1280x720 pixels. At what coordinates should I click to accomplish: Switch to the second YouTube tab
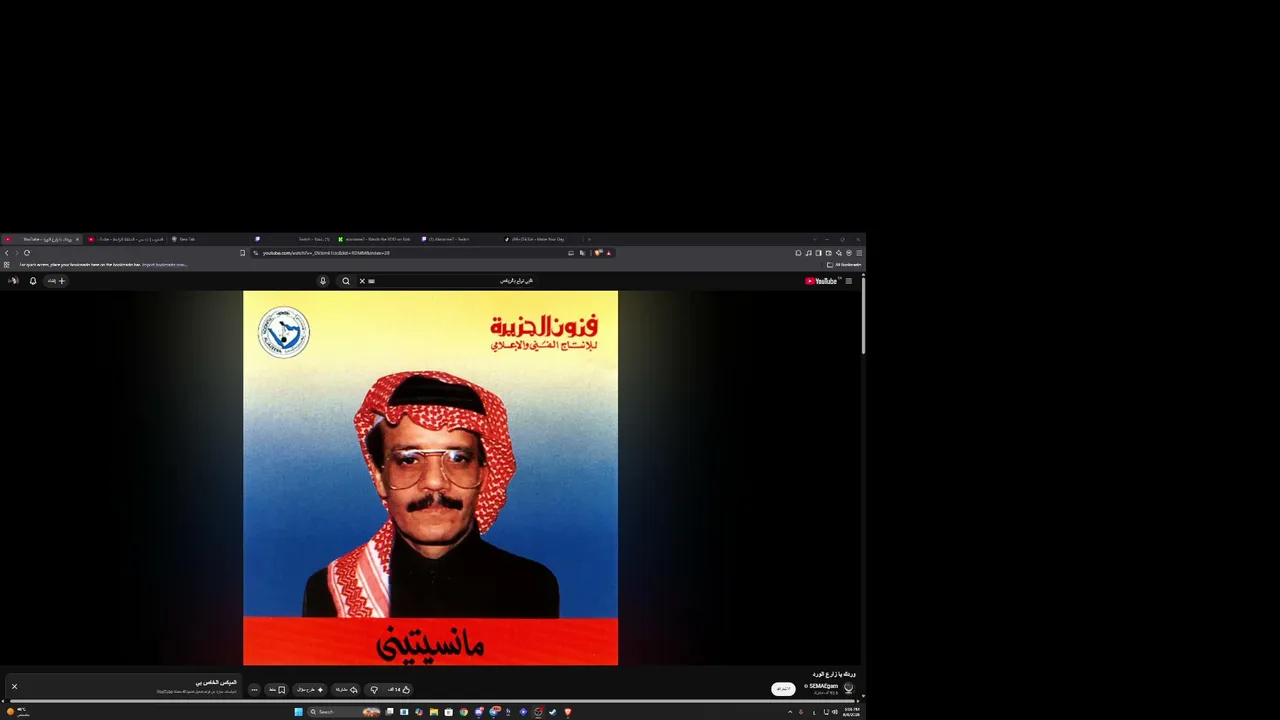coord(125,239)
